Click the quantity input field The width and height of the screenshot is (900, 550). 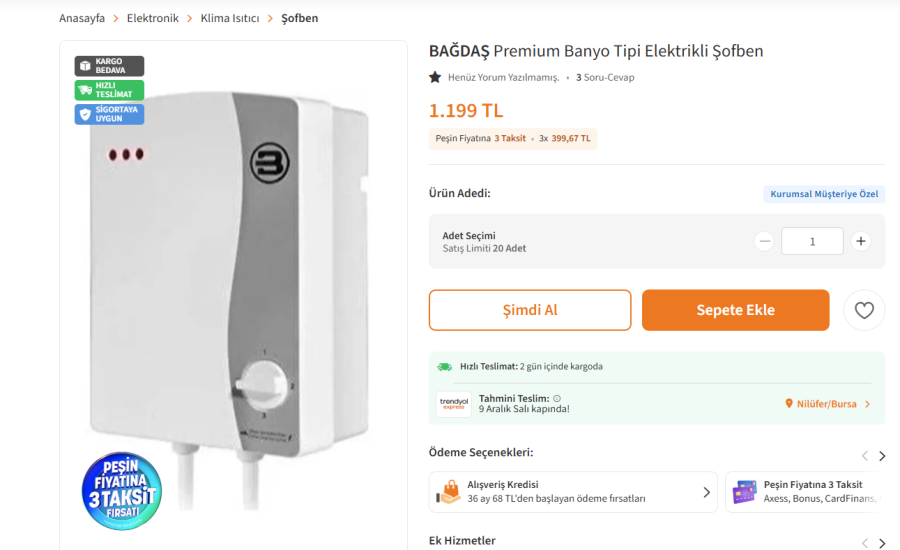click(x=812, y=241)
